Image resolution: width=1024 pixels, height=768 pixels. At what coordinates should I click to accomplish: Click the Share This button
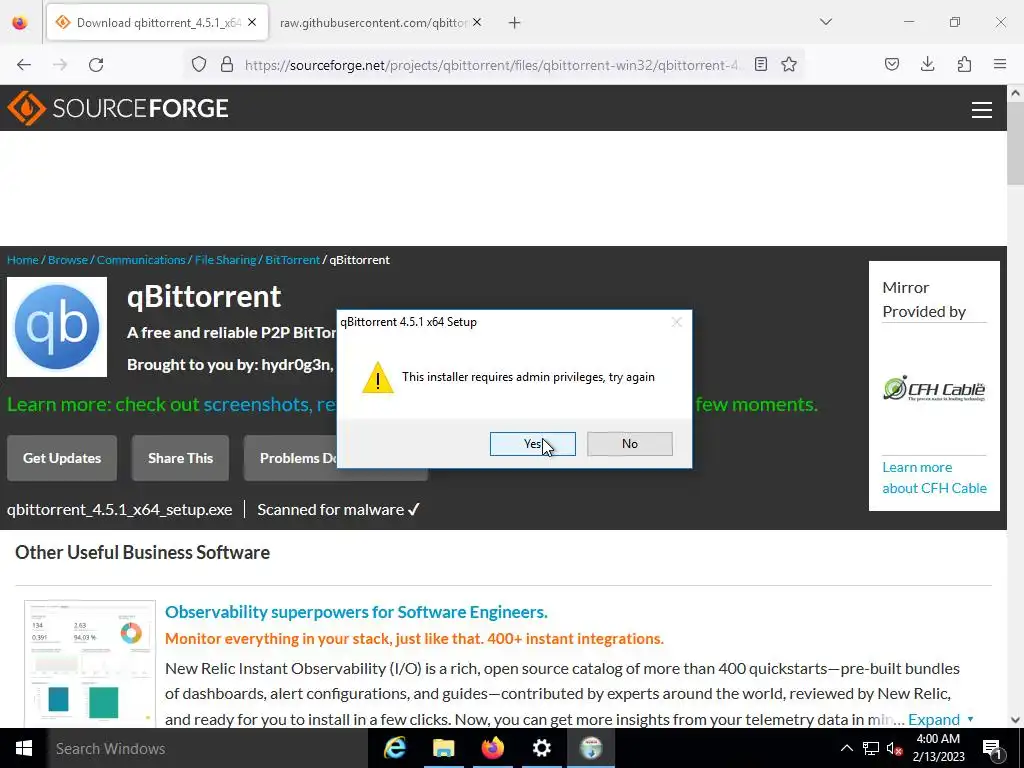point(180,458)
